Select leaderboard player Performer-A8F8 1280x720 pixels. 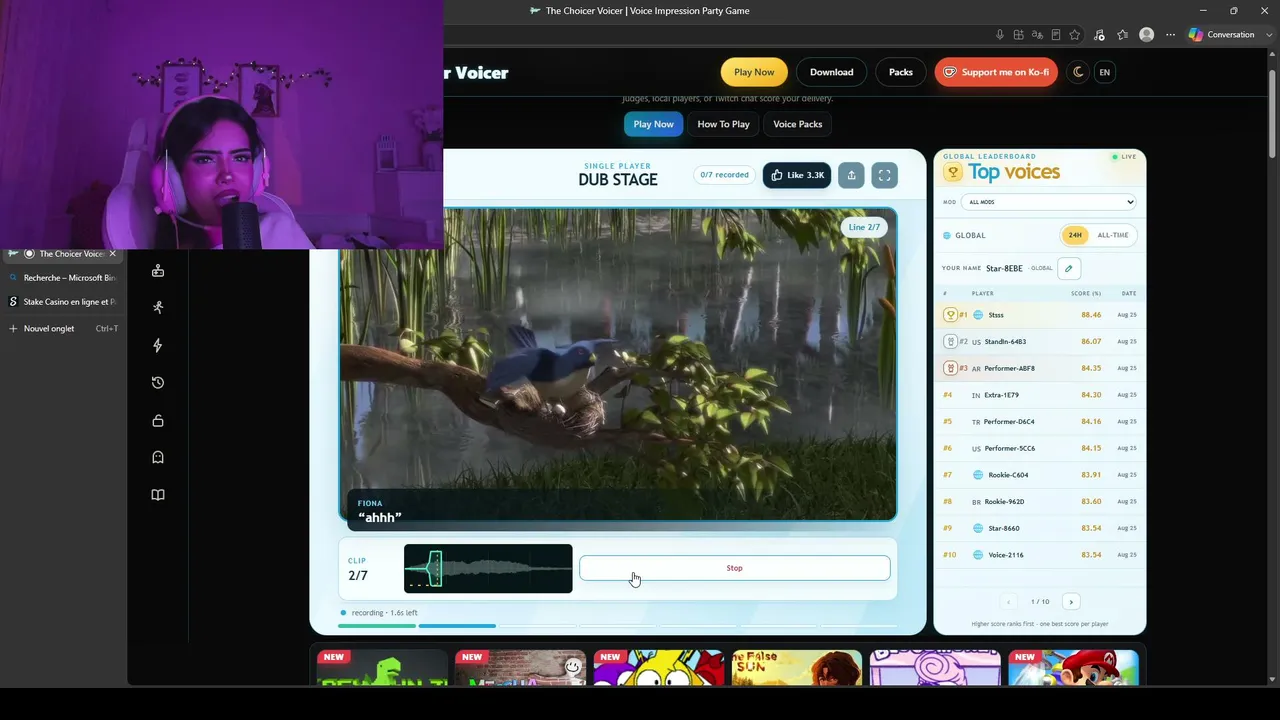pos(1039,368)
